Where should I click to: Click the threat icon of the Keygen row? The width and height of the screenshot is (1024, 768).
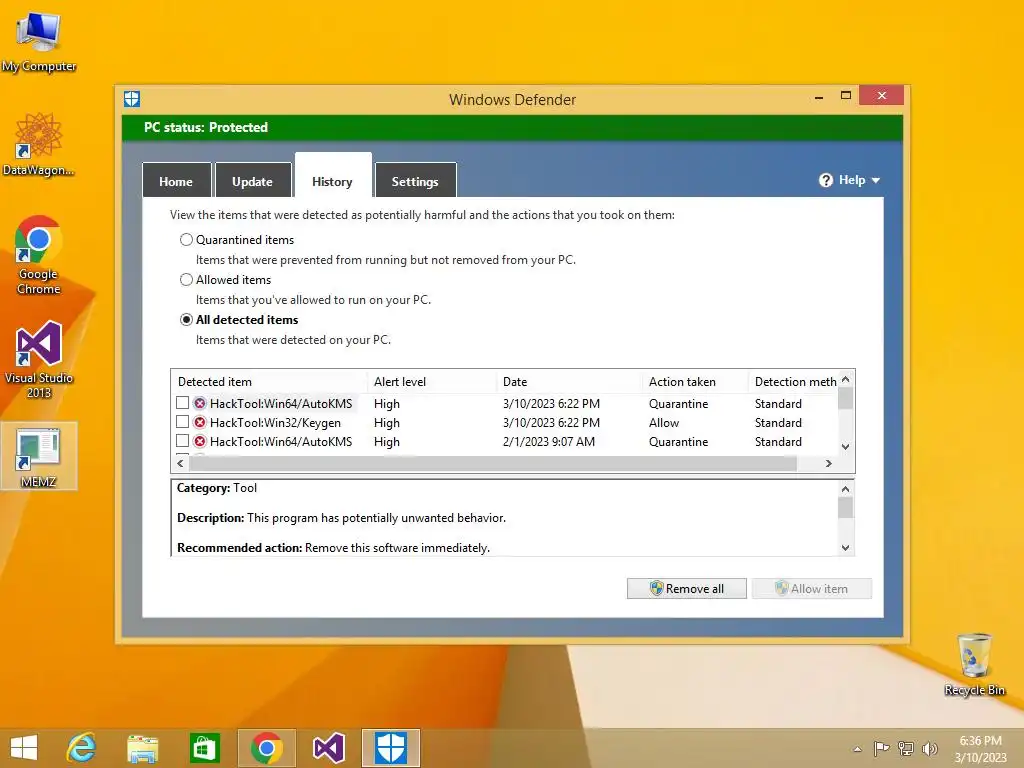click(200, 422)
